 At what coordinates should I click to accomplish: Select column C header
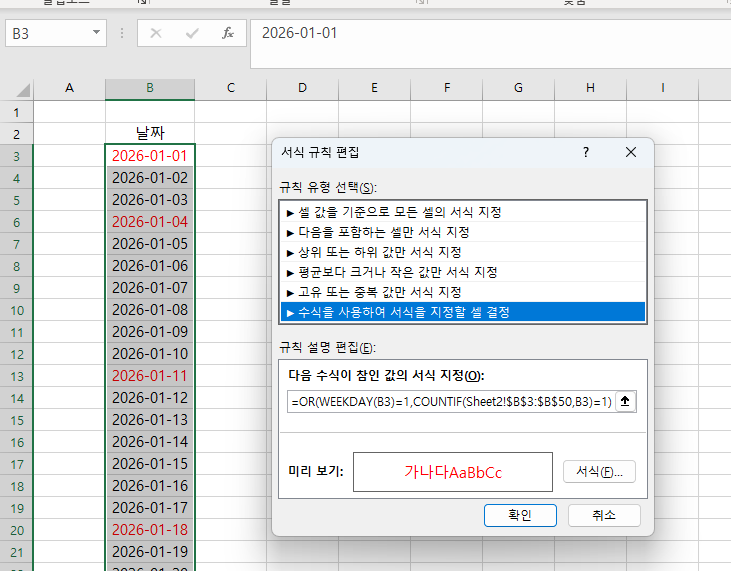click(x=231, y=89)
